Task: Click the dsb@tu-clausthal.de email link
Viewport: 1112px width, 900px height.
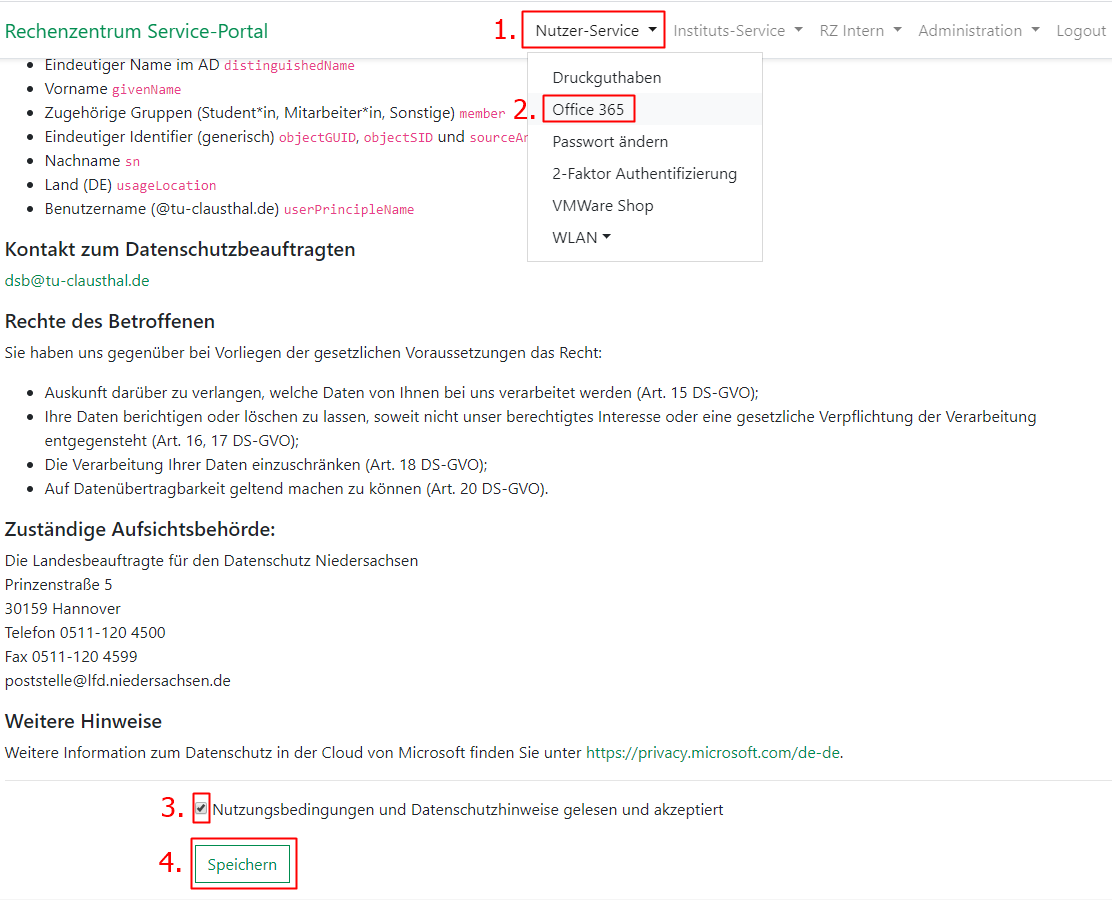Action: tap(77, 281)
